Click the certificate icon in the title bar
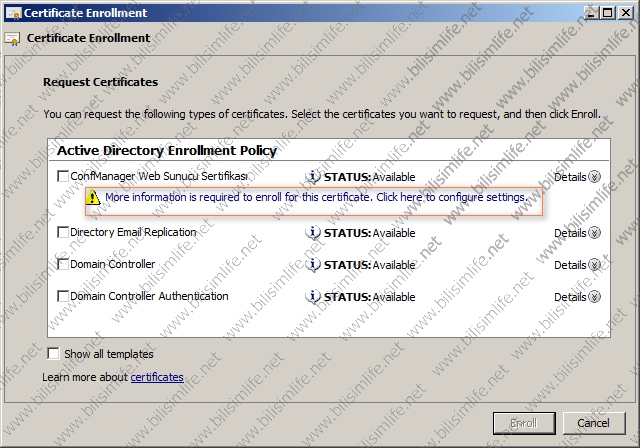The width and height of the screenshot is (640, 448). point(13,13)
